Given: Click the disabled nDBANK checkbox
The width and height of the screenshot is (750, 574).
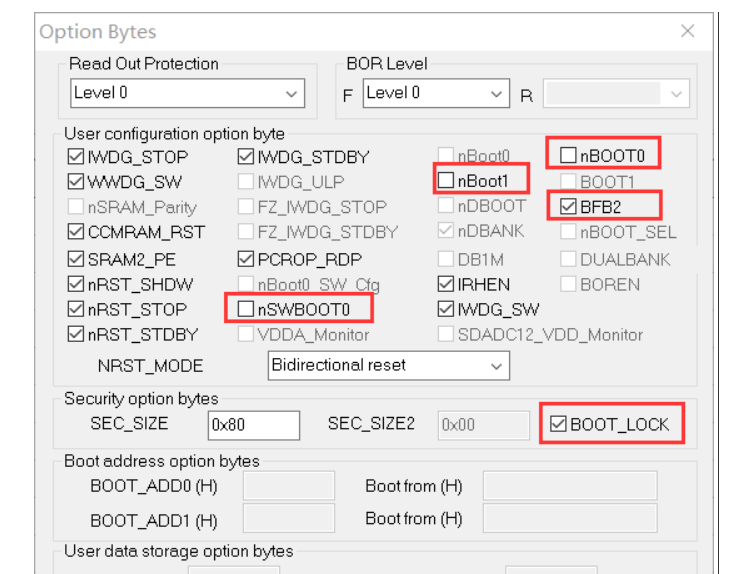Looking at the screenshot, I should click(x=445, y=231).
